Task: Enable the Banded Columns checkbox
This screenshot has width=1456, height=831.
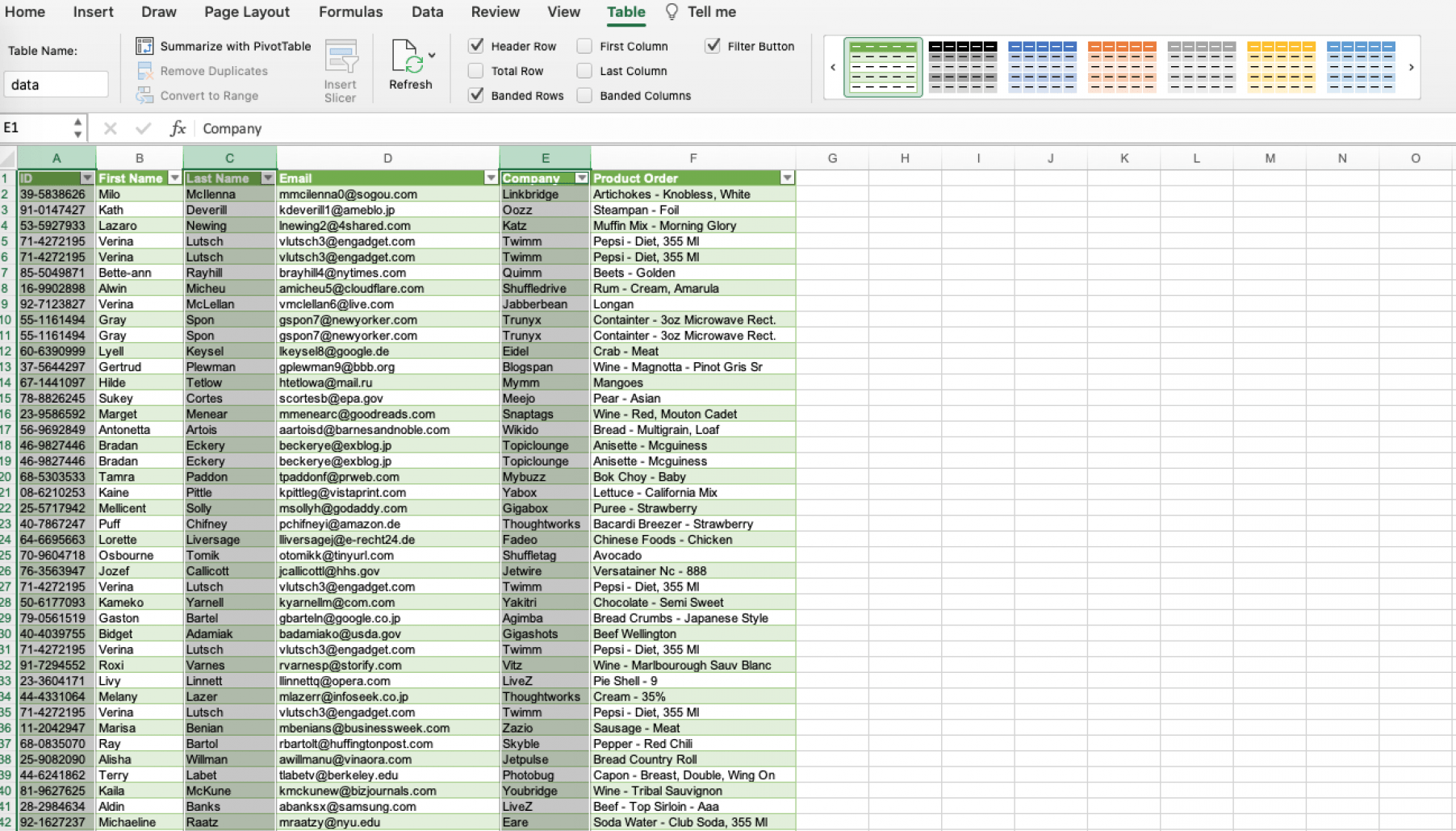Action: click(584, 95)
